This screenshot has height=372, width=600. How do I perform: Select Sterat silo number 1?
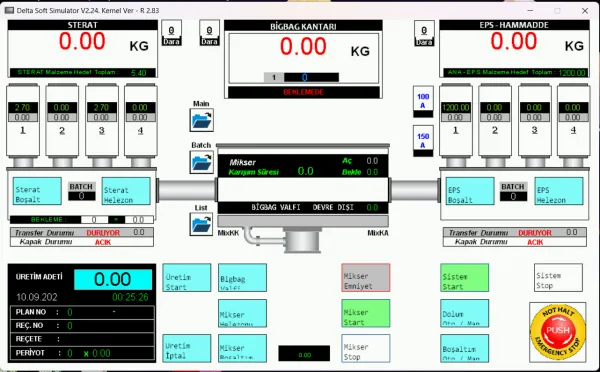coord(23,120)
